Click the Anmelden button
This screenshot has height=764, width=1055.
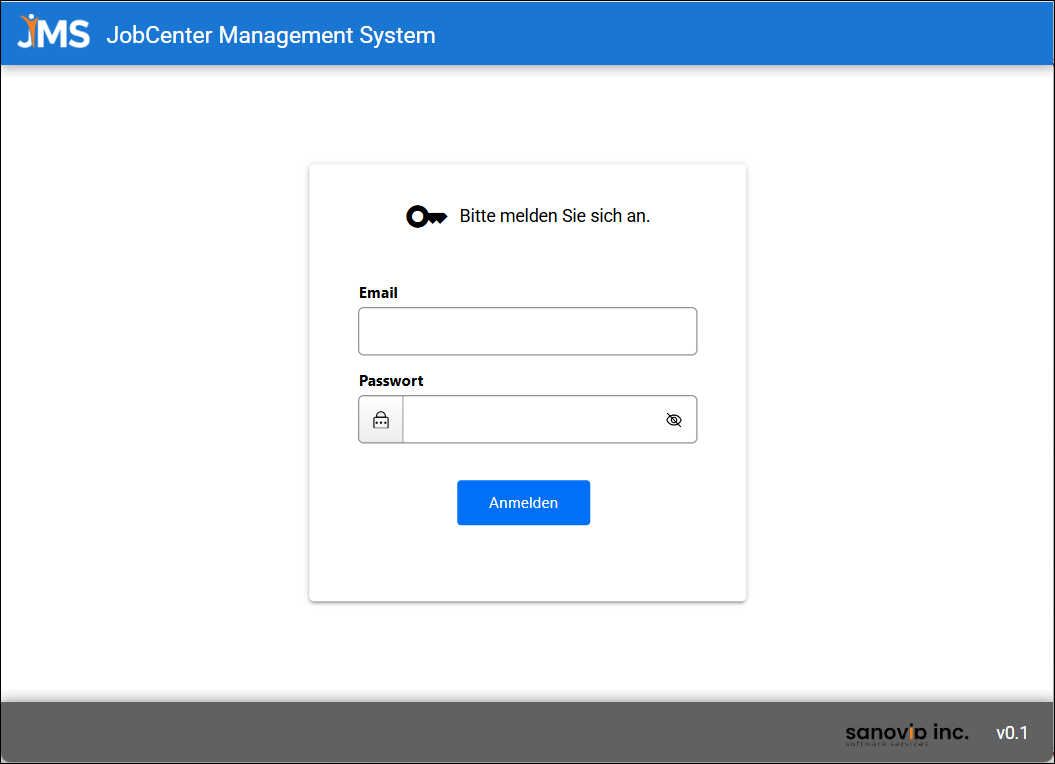(x=523, y=503)
